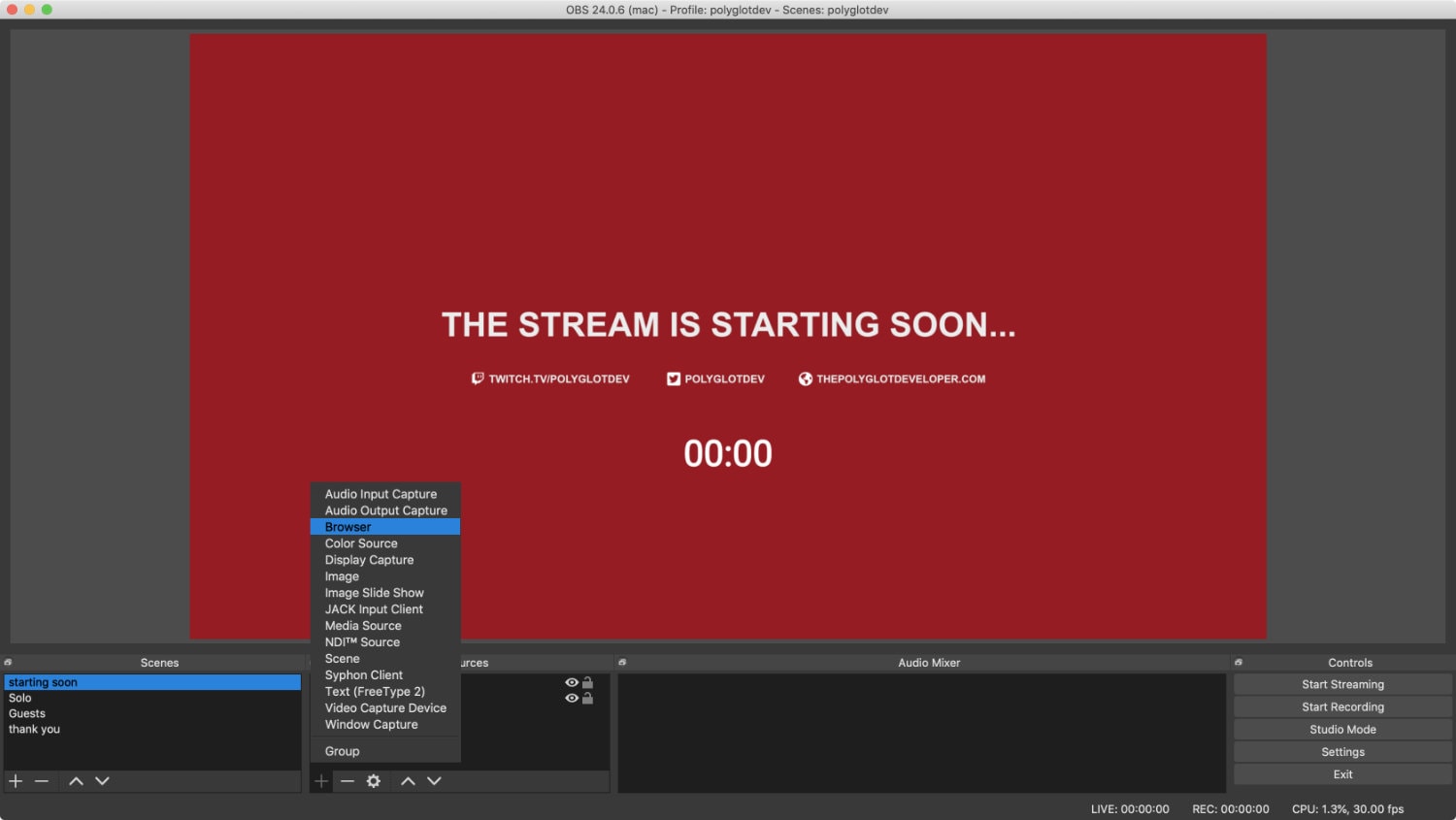Move the selected scene up
1456x820 pixels.
76,781
